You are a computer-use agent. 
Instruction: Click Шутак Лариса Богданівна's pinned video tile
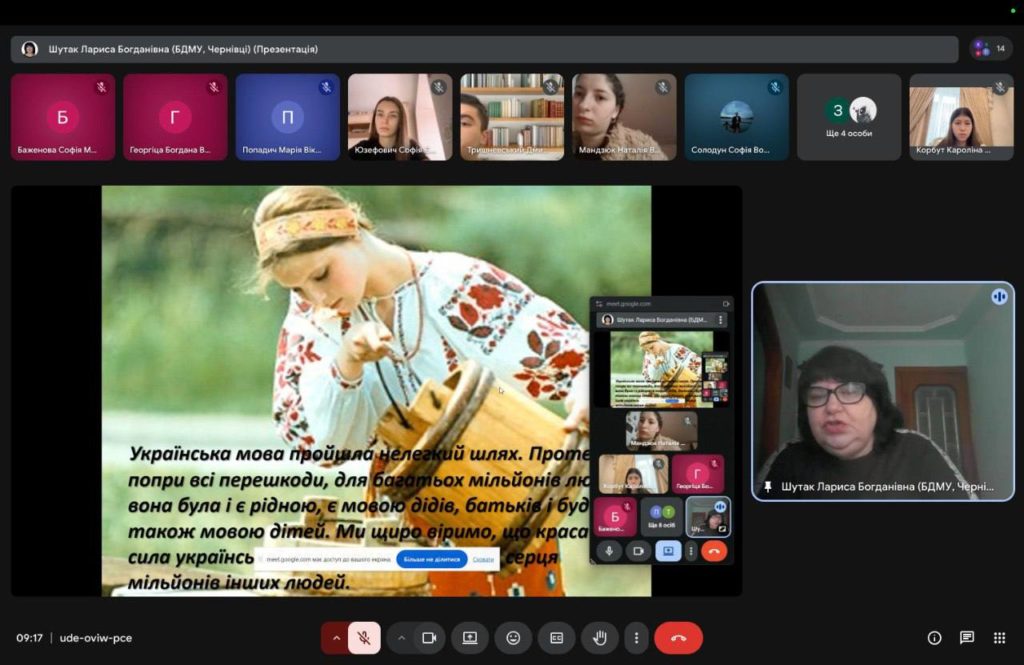882,390
